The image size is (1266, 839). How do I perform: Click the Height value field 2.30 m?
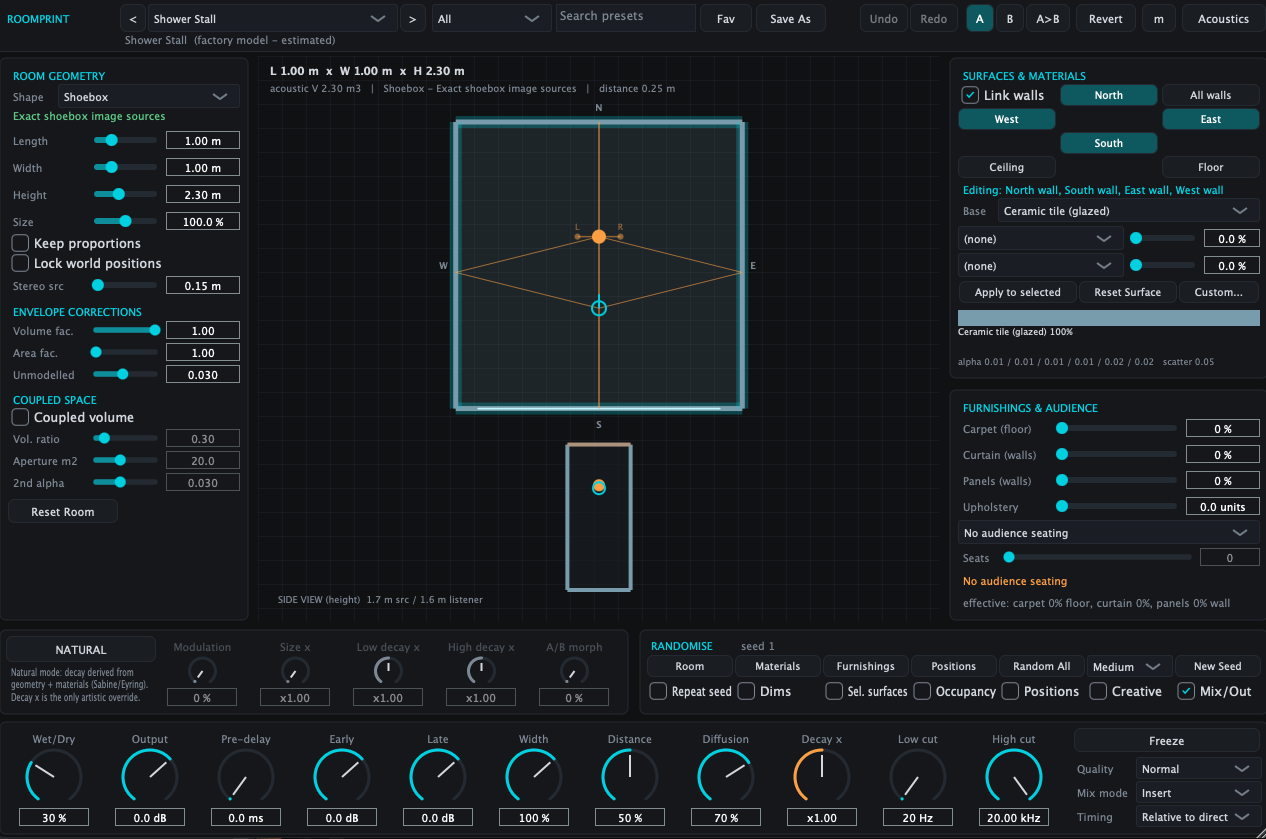[203, 195]
